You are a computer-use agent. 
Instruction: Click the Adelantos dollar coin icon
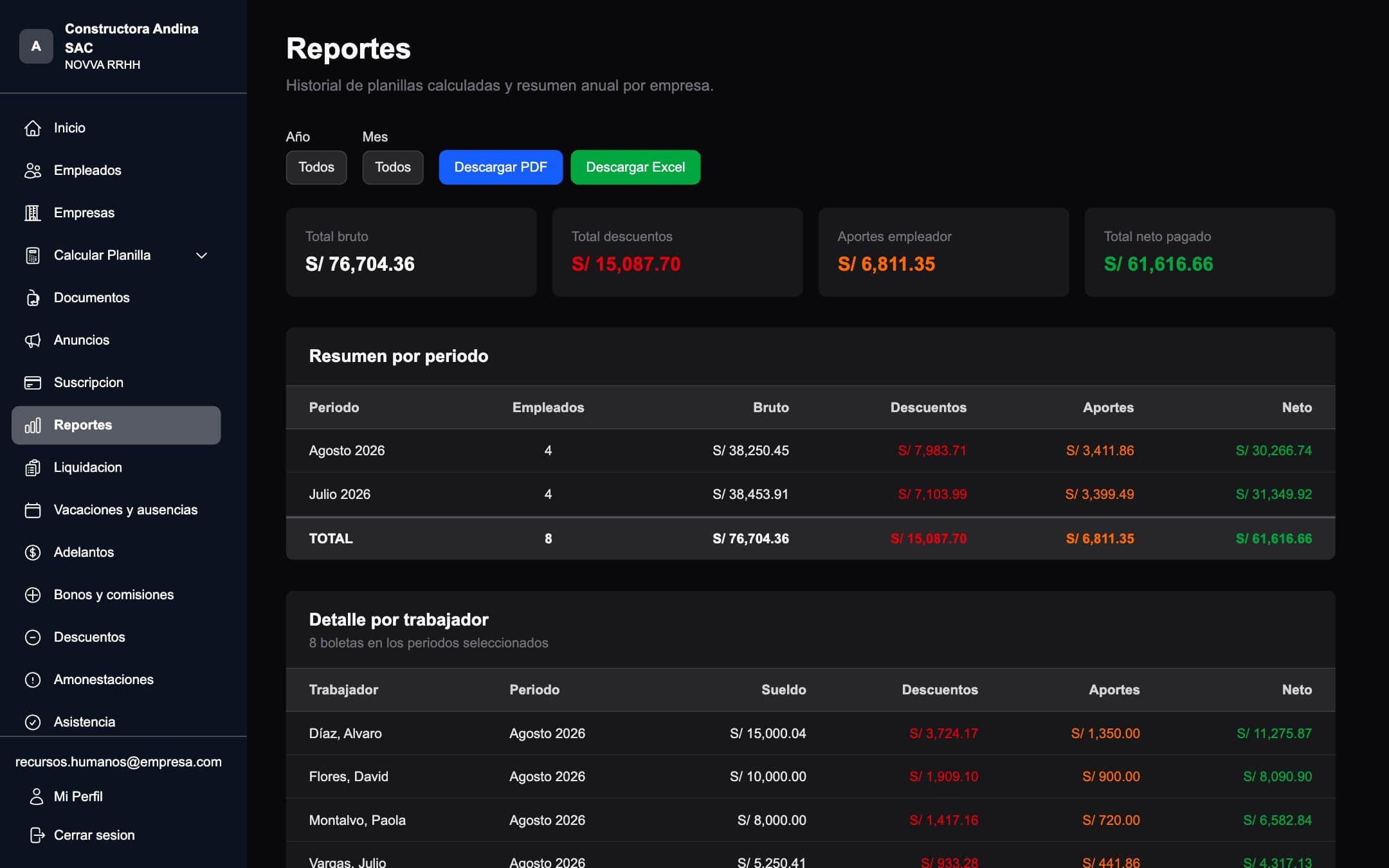pyautogui.click(x=33, y=552)
